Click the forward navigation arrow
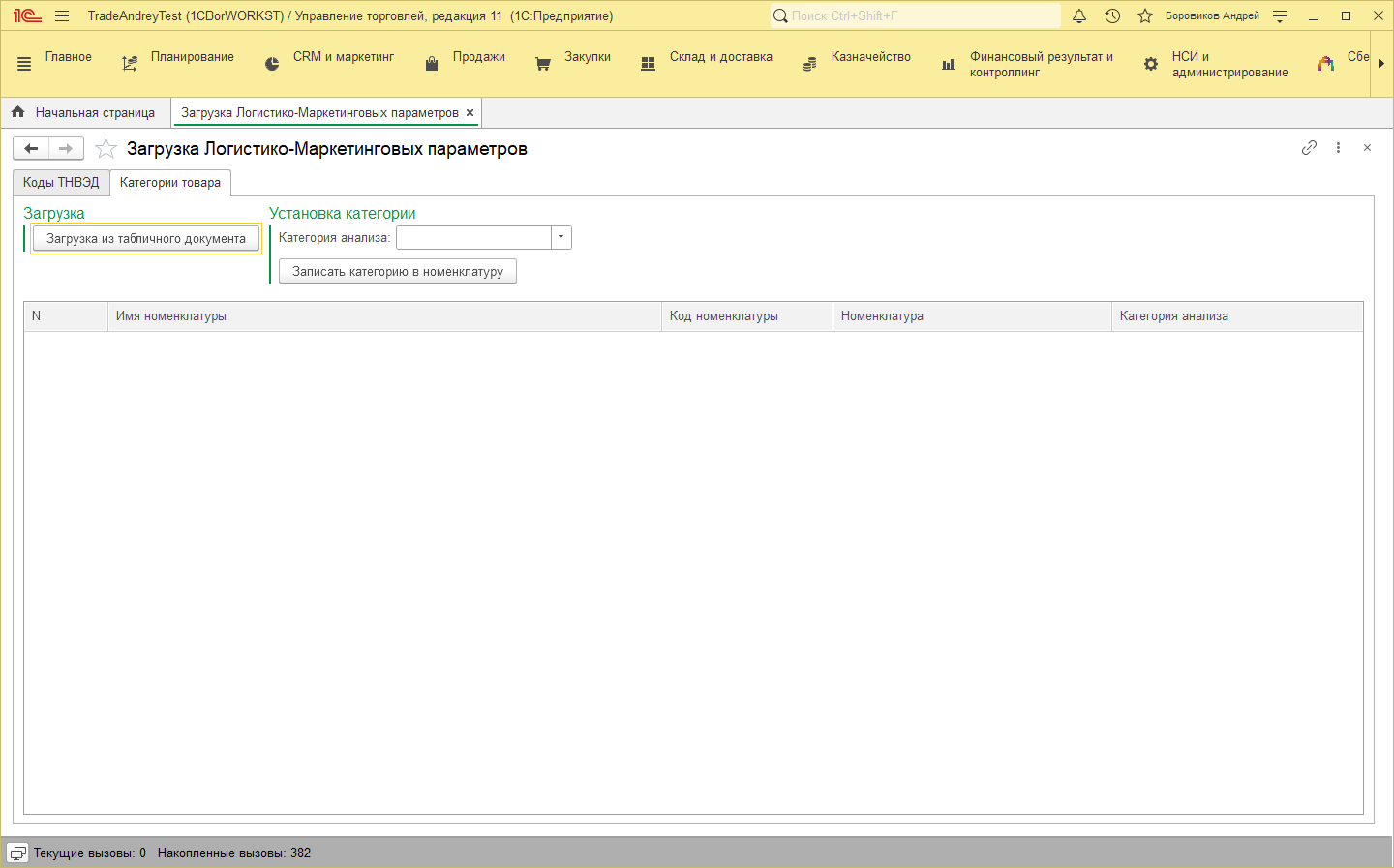 pos(66,149)
